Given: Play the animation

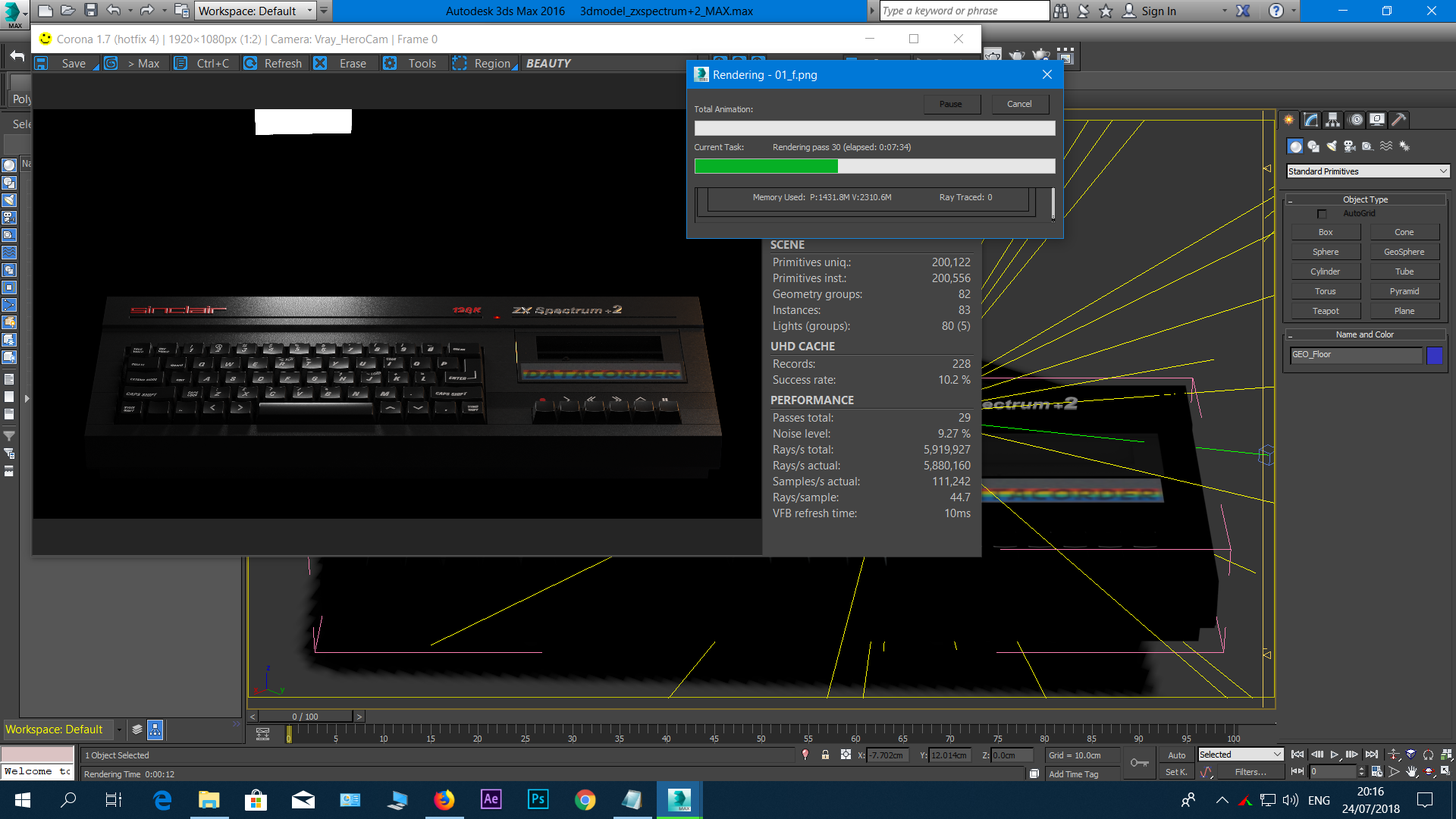Looking at the screenshot, I should coord(1335,755).
